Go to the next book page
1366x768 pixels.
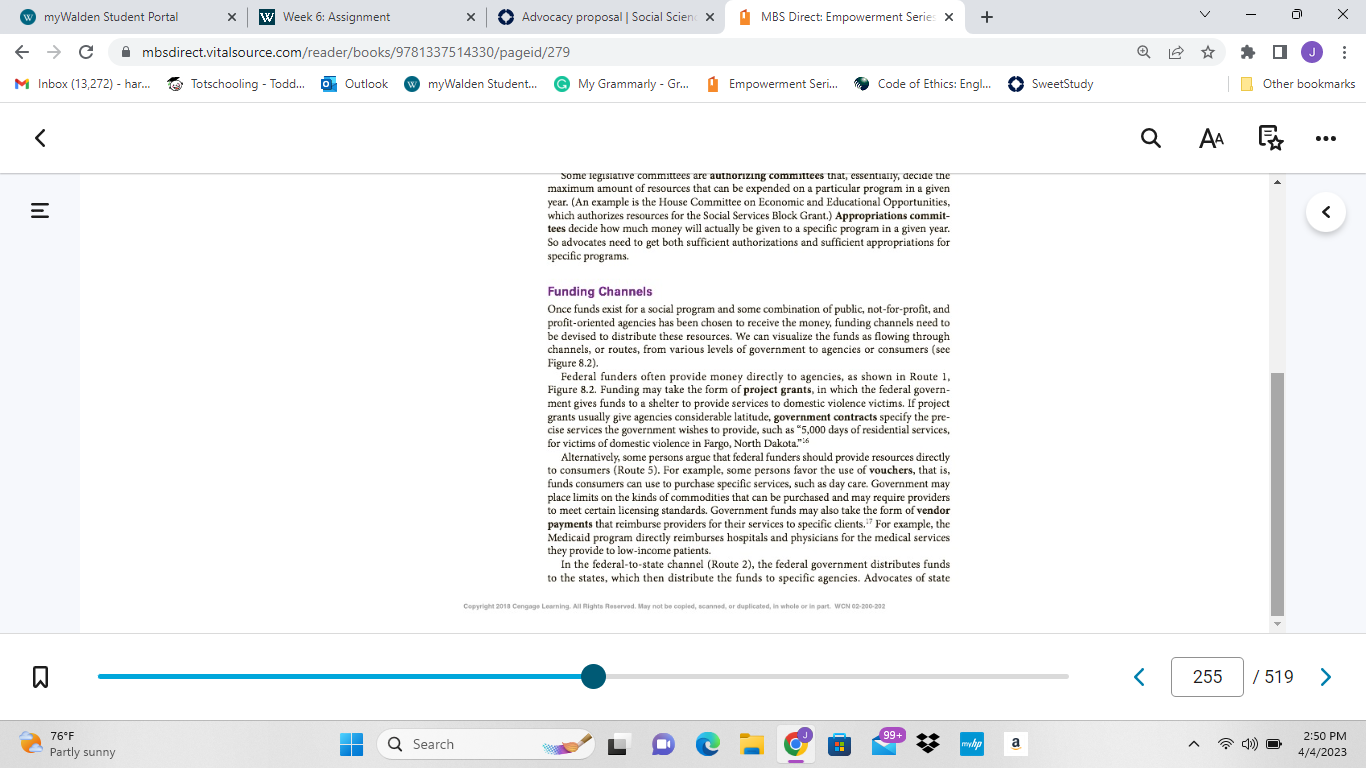point(1326,677)
